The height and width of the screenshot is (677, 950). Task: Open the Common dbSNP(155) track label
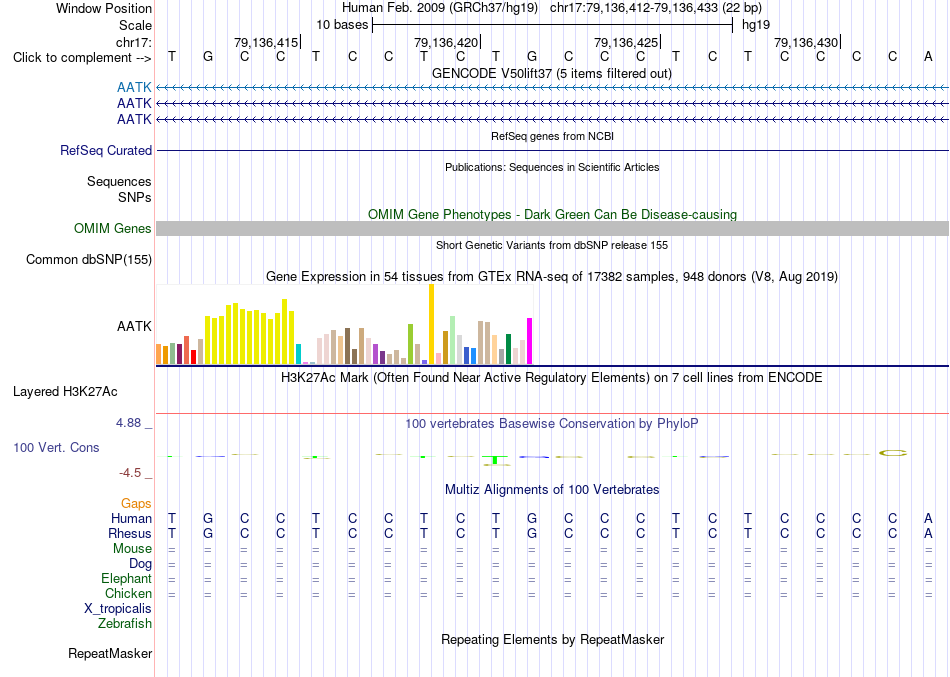[88, 259]
